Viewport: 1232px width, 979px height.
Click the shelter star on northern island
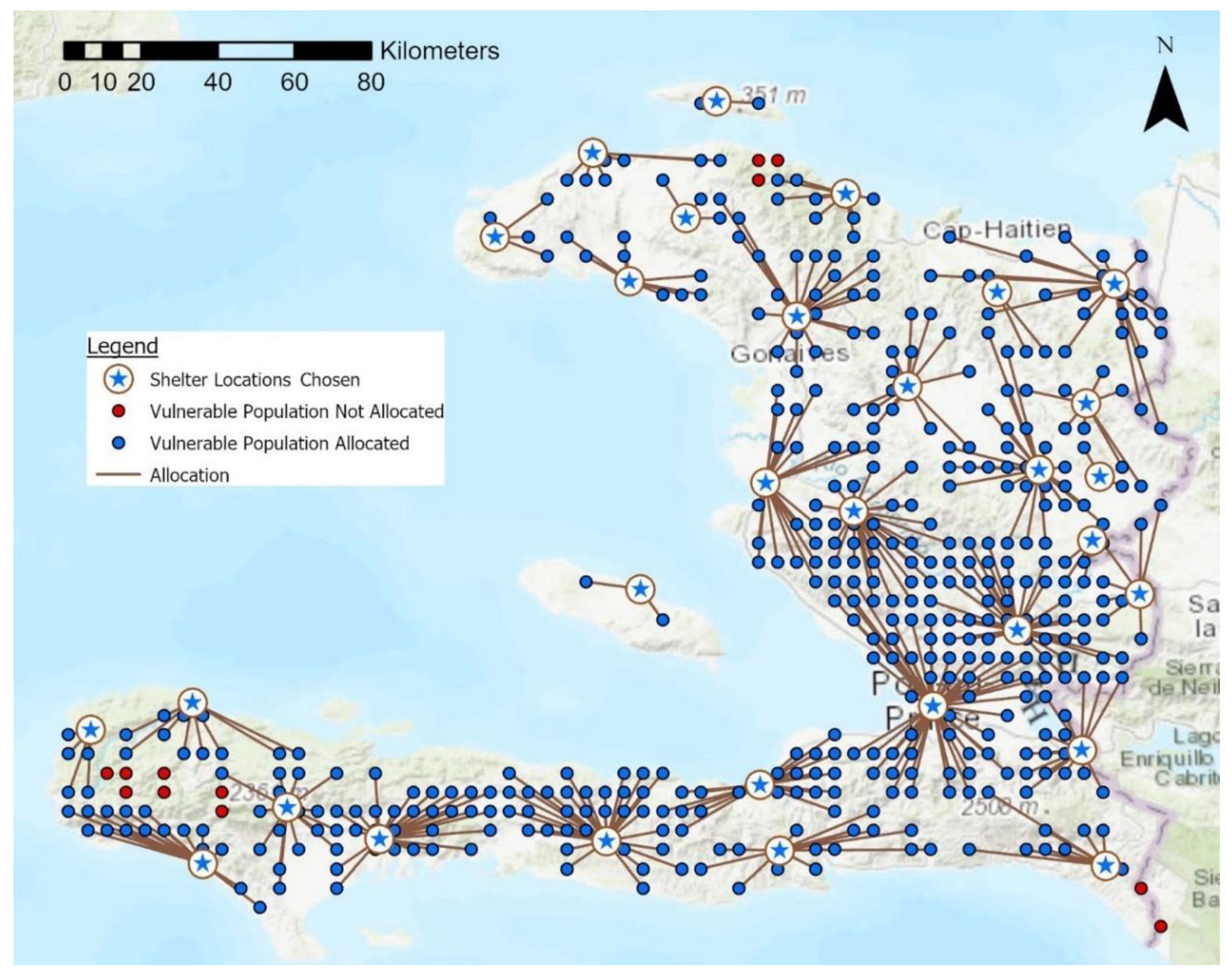717,102
